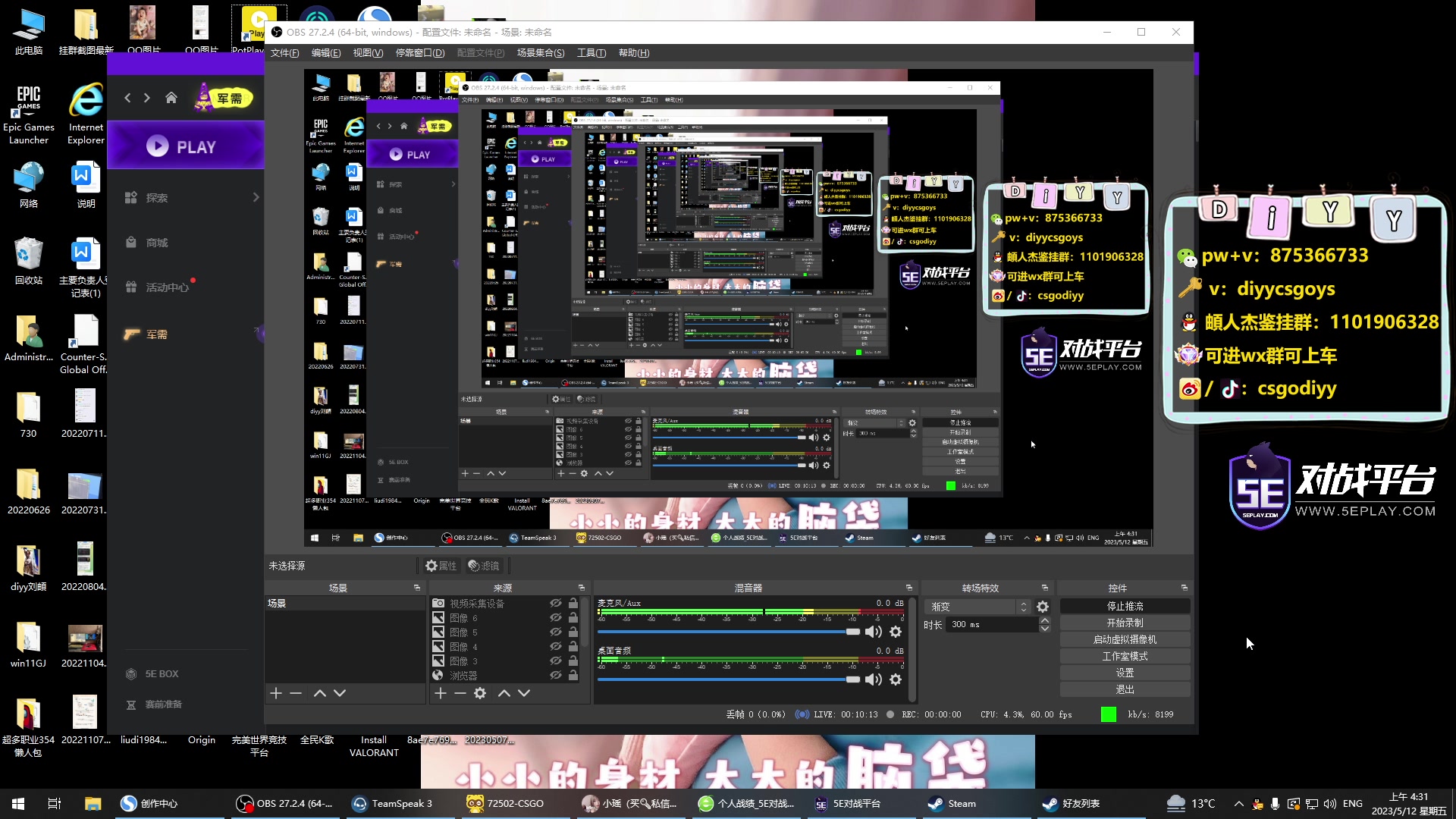Mute the 桌面音频 audio channel
1456x819 pixels.
point(874,679)
